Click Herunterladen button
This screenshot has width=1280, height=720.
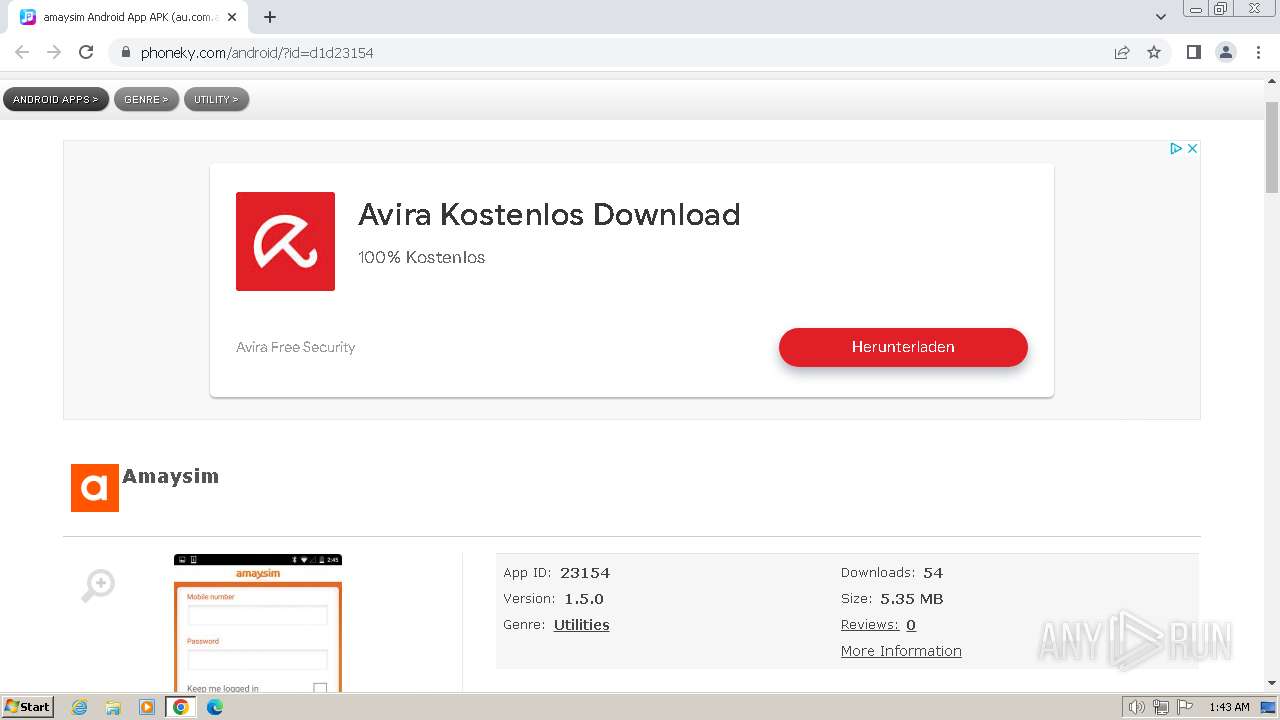903,347
